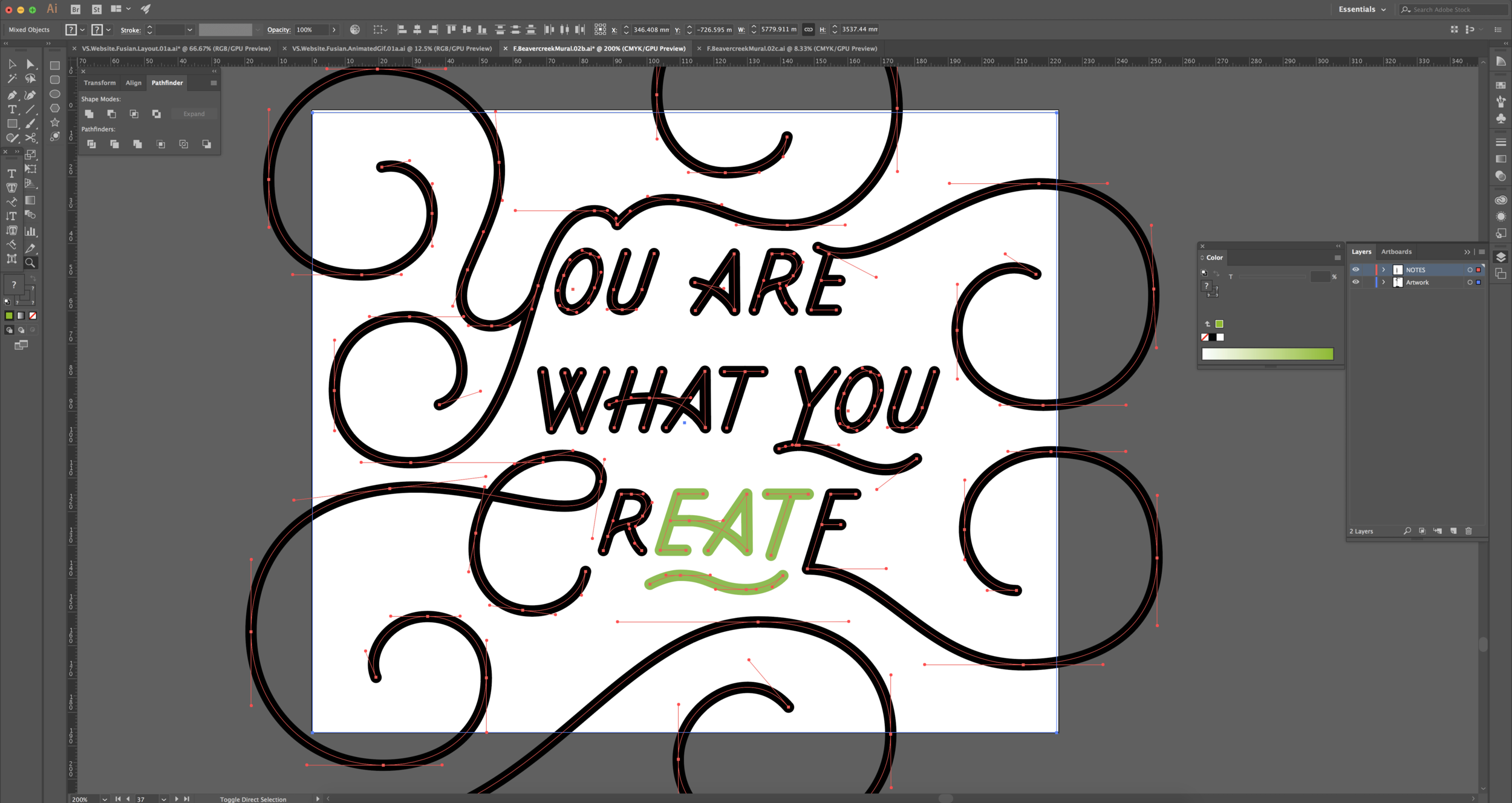This screenshot has width=1512, height=803.
Task: Choose the Star shape tool
Action: 54,123
